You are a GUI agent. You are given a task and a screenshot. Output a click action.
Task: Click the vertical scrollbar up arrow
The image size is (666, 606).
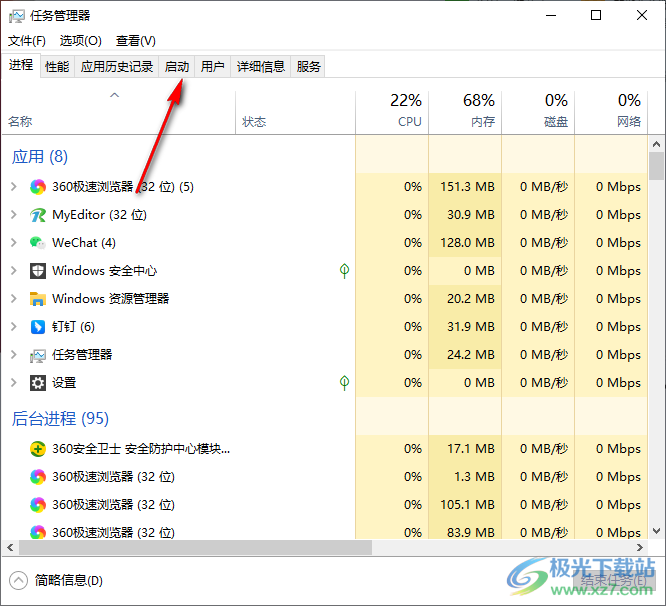(x=656, y=144)
